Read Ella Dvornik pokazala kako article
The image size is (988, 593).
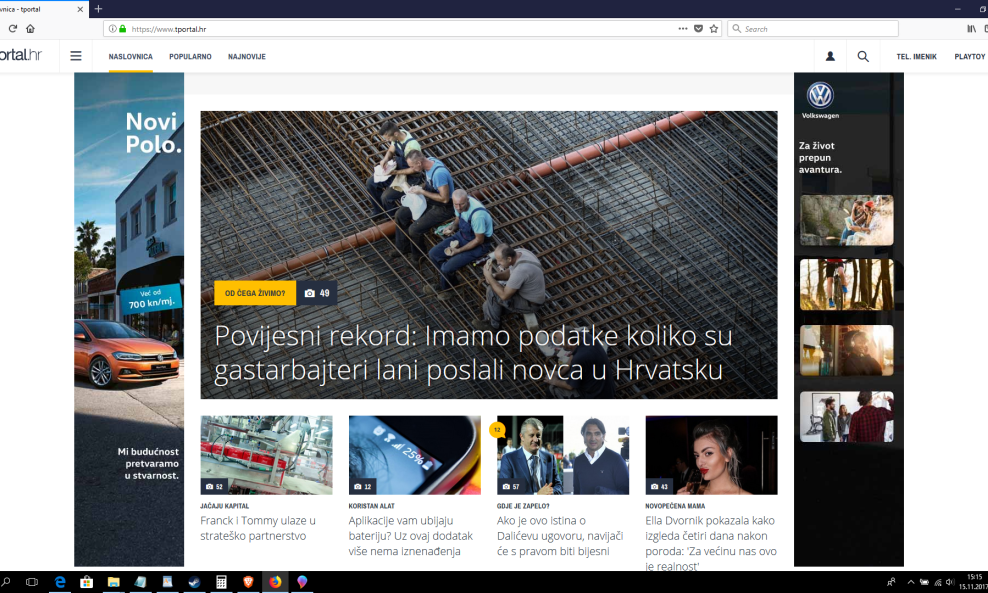pyautogui.click(x=711, y=543)
